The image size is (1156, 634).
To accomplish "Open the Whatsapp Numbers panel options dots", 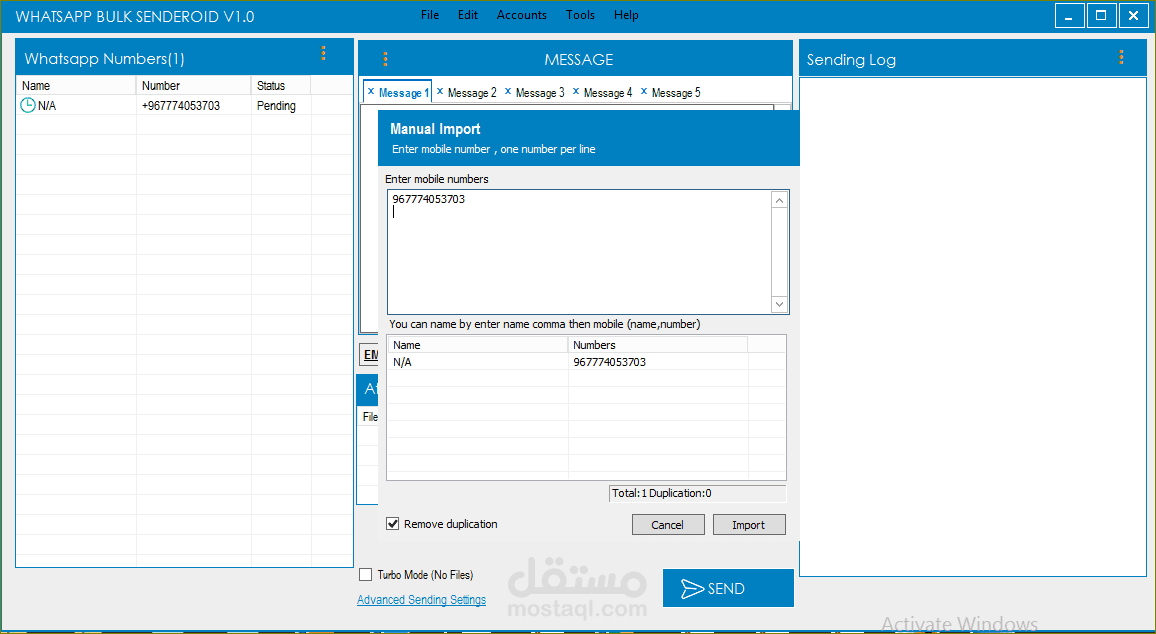I will point(323,53).
